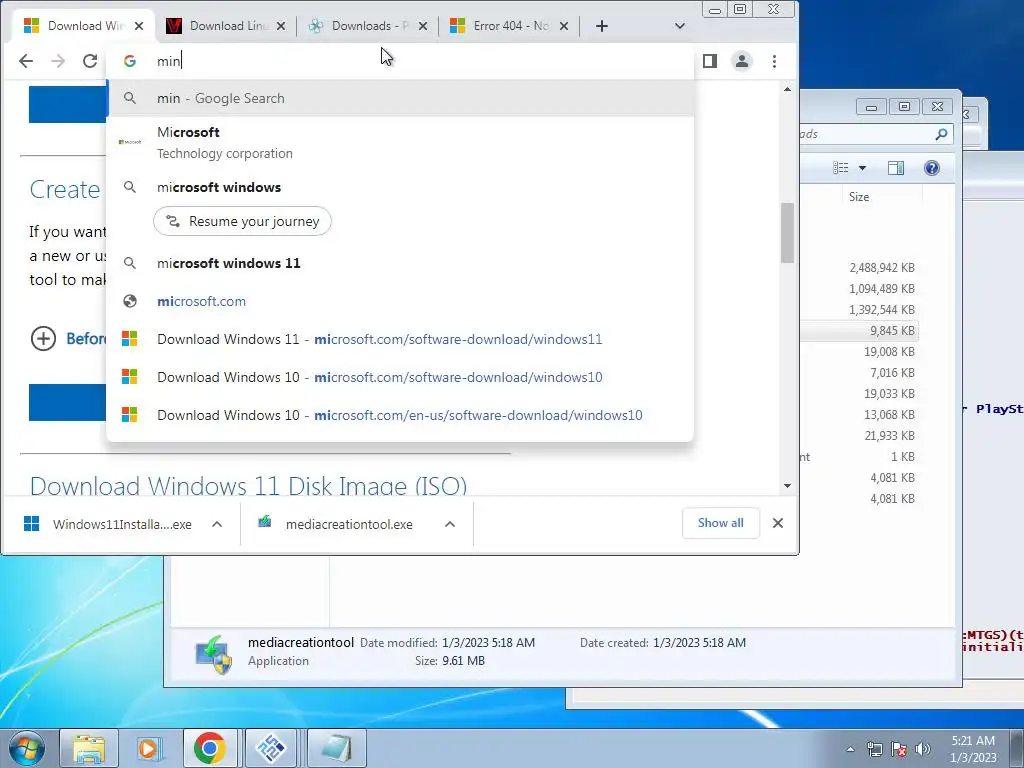Select the 1,094,489 KB size entry in Explorer

tap(882, 289)
